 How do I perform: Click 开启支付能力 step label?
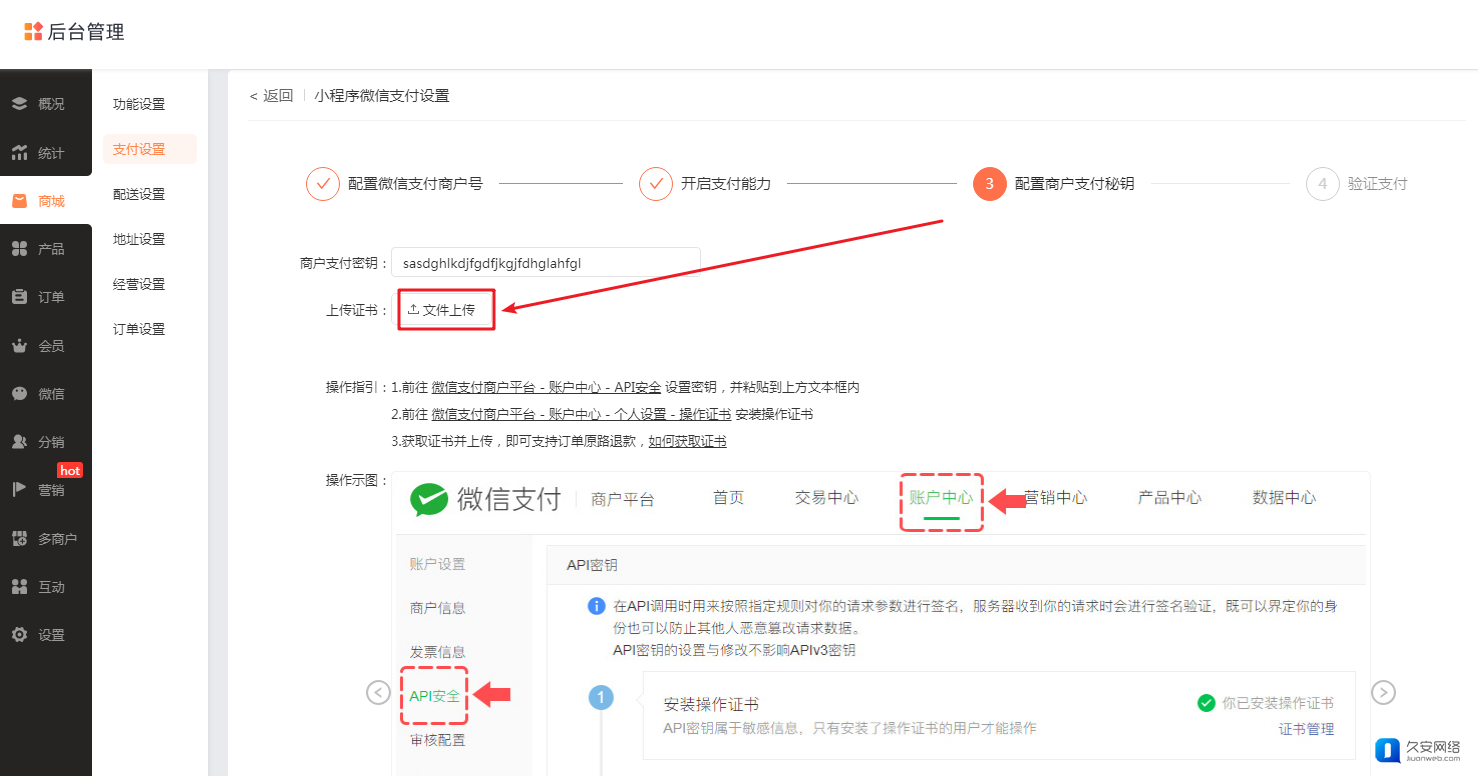726,184
